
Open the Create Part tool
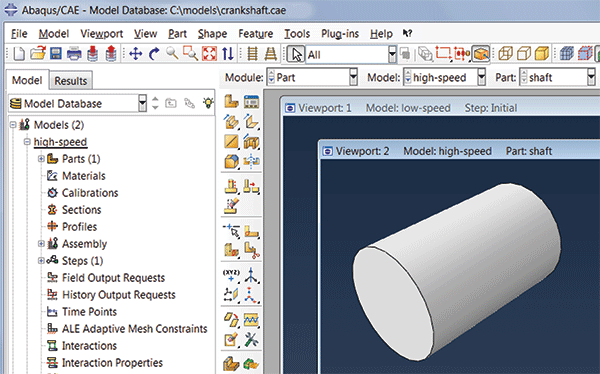pos(231,102)
